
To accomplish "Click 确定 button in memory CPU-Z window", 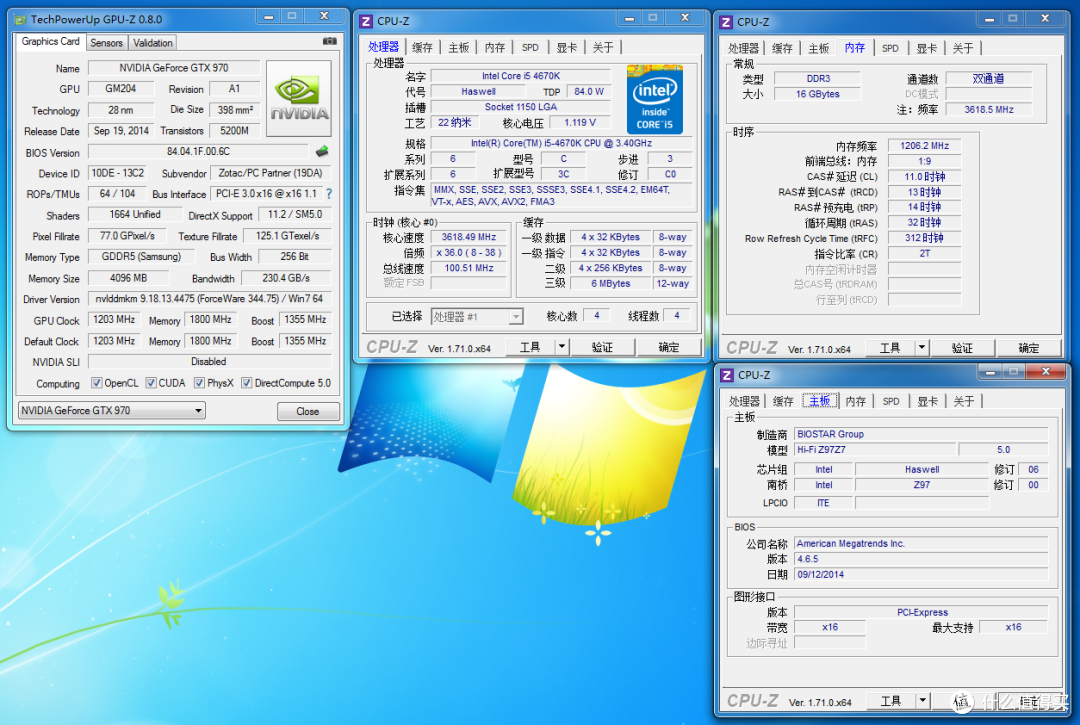I will pos(1029,348).
